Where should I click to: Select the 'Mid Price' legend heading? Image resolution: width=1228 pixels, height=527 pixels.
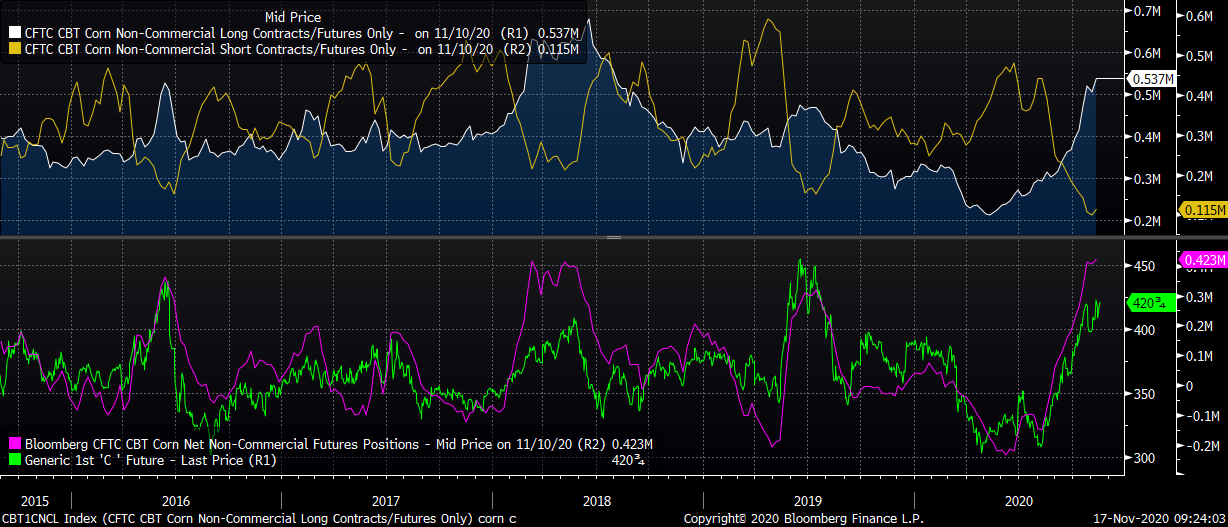pos(293,16)
